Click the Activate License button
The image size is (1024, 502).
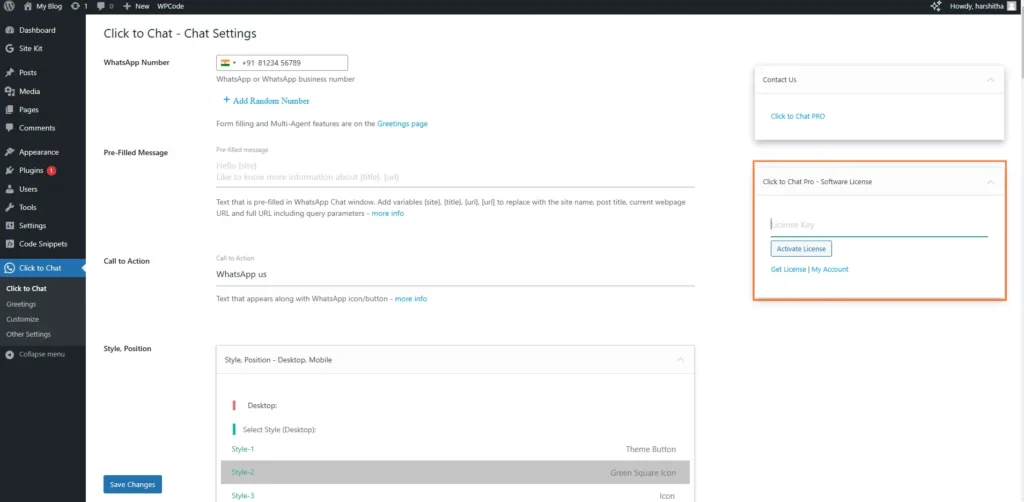pyautogui.click(x=801, y=249)
